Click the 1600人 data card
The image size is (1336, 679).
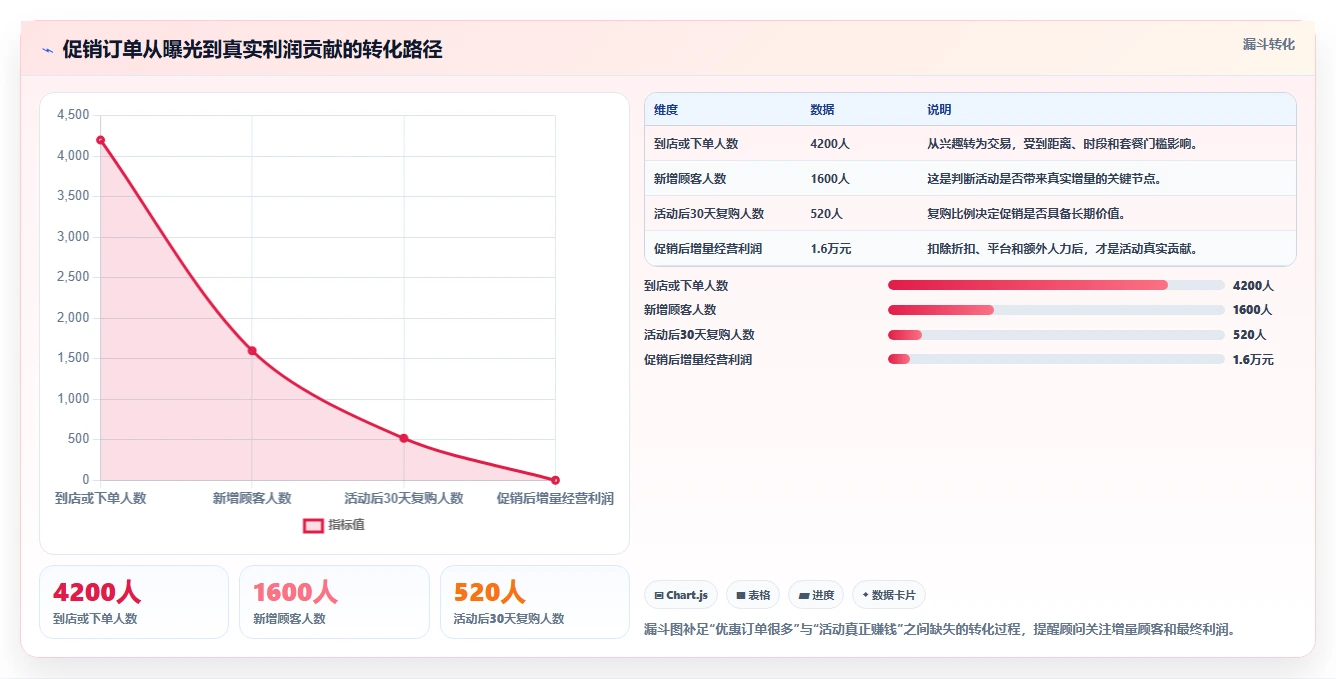point(334,602)
